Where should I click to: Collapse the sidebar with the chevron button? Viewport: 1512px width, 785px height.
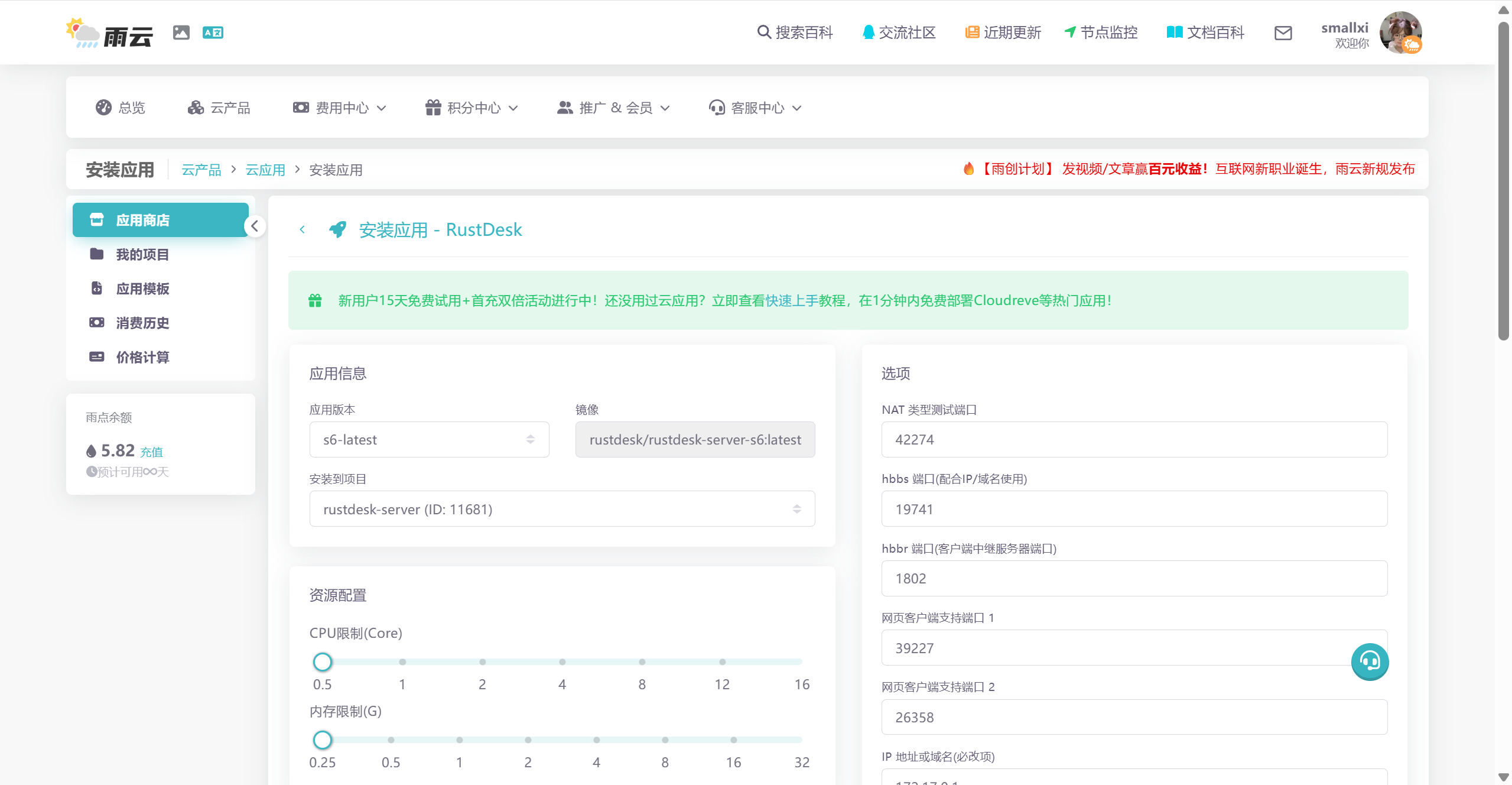[x=255, y=226]
